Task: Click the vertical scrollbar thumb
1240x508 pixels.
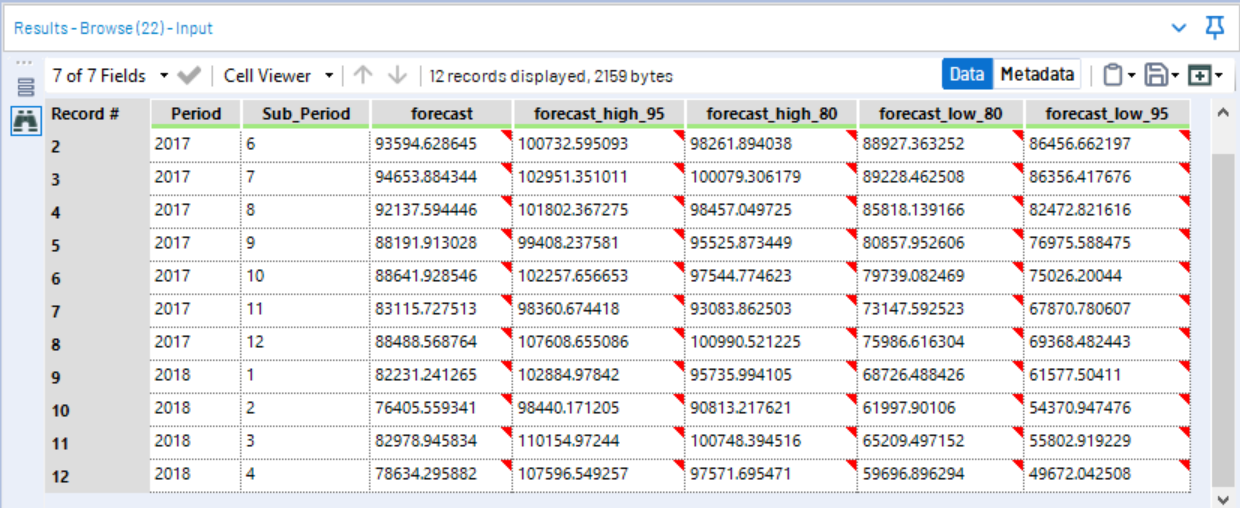Action: [x=1222, y=322]
